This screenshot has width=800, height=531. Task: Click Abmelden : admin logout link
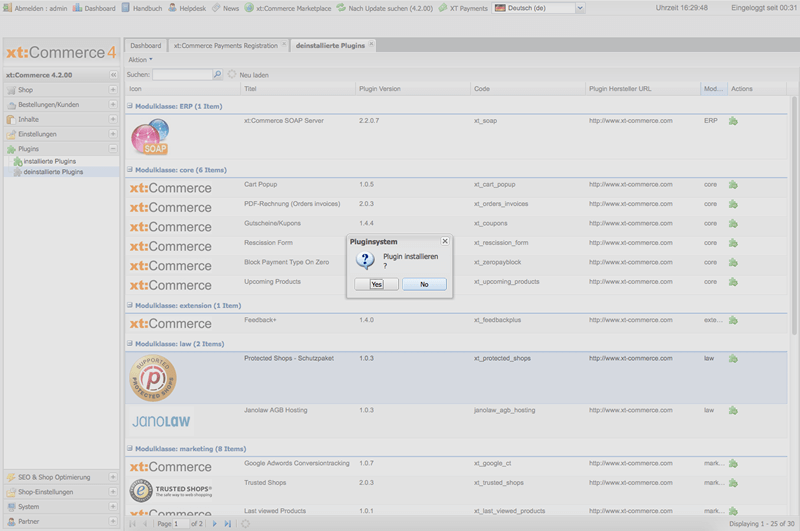click(x=35, y=8)
